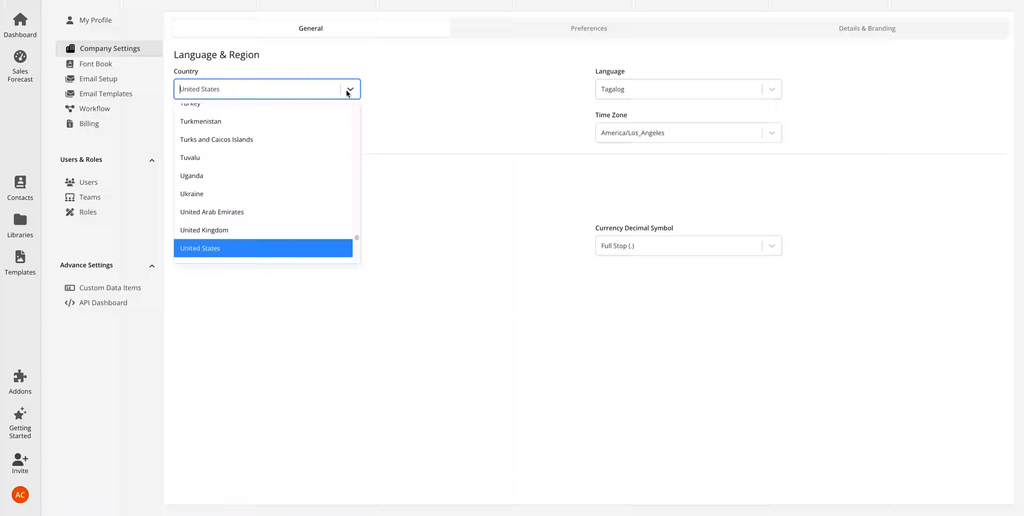Screen dimensions: 1024x516
Task: Switch to the Preferences tab
Action: [x=588, y=28]
